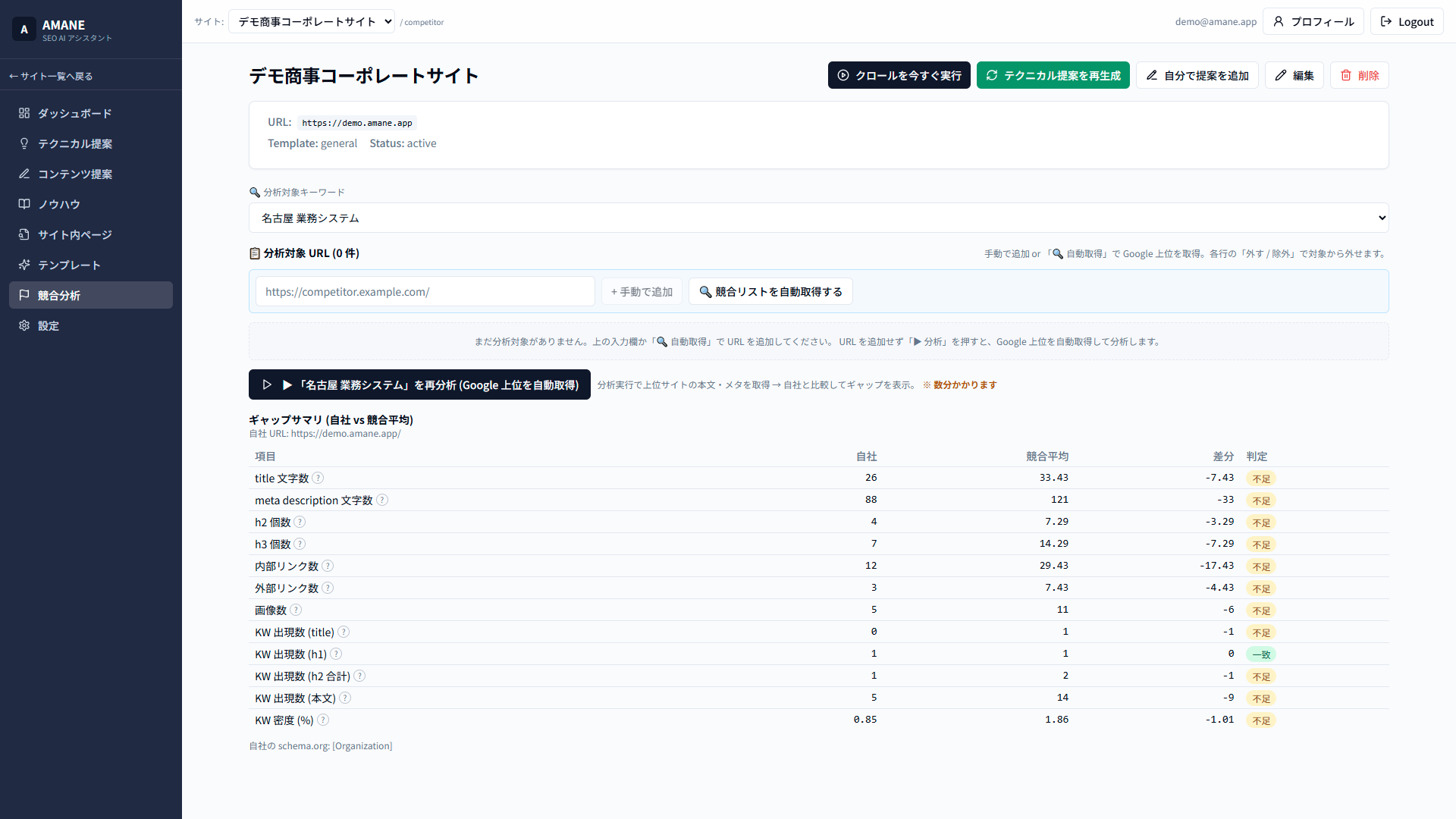
Task: Click the AMANE logo icon
Action: click(24, 30)
